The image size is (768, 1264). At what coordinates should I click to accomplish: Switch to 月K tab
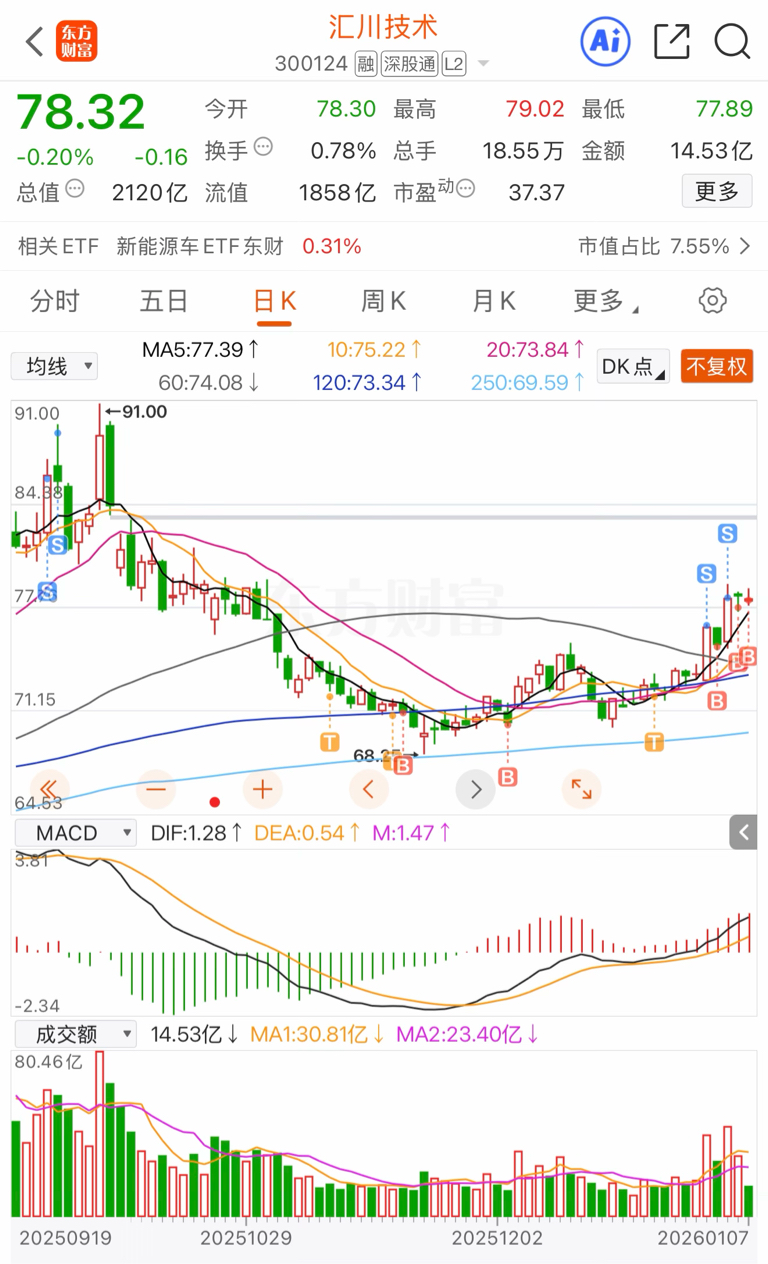[x=493, y=301]
